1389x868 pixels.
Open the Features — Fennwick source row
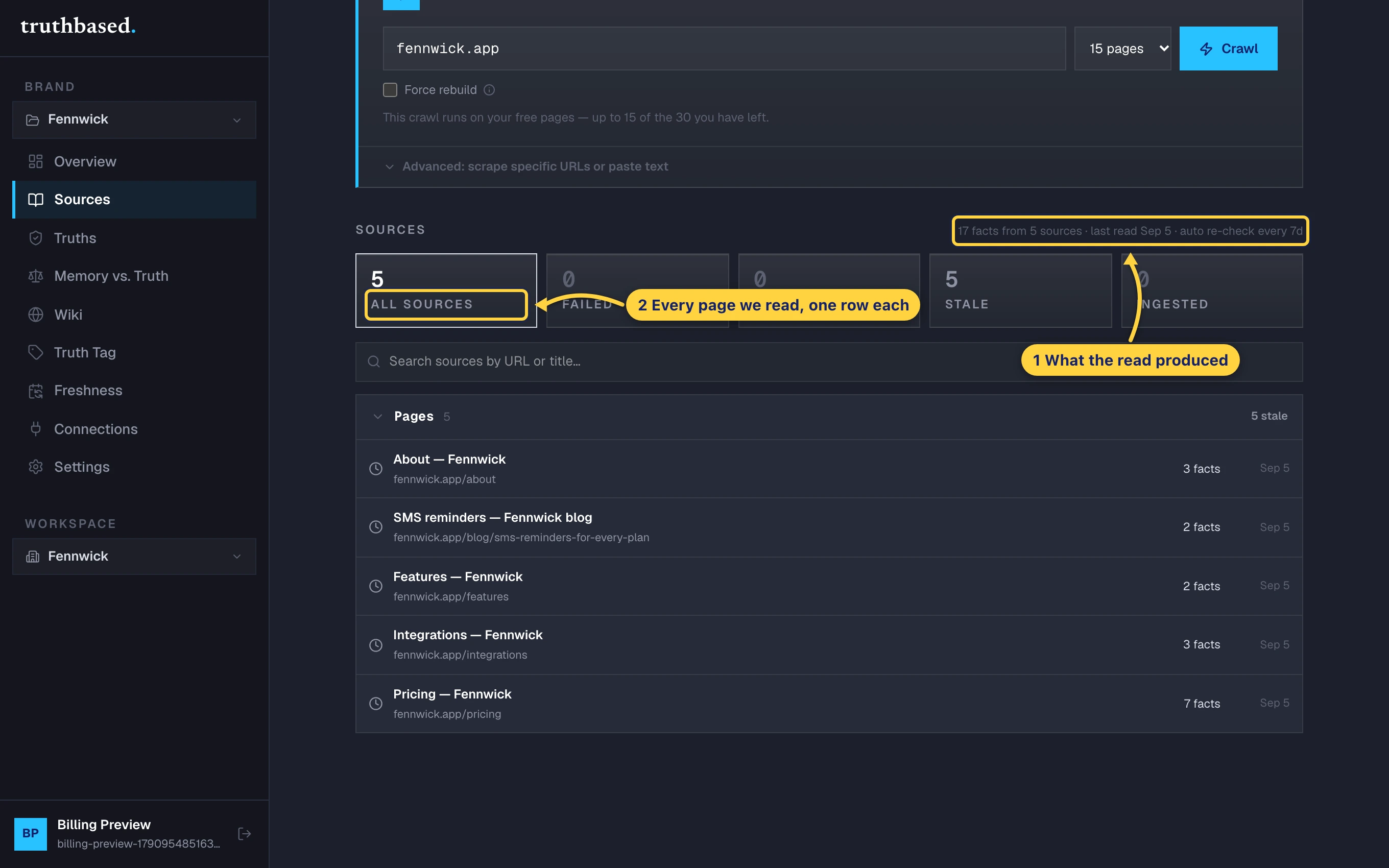[x=829, y=586]
